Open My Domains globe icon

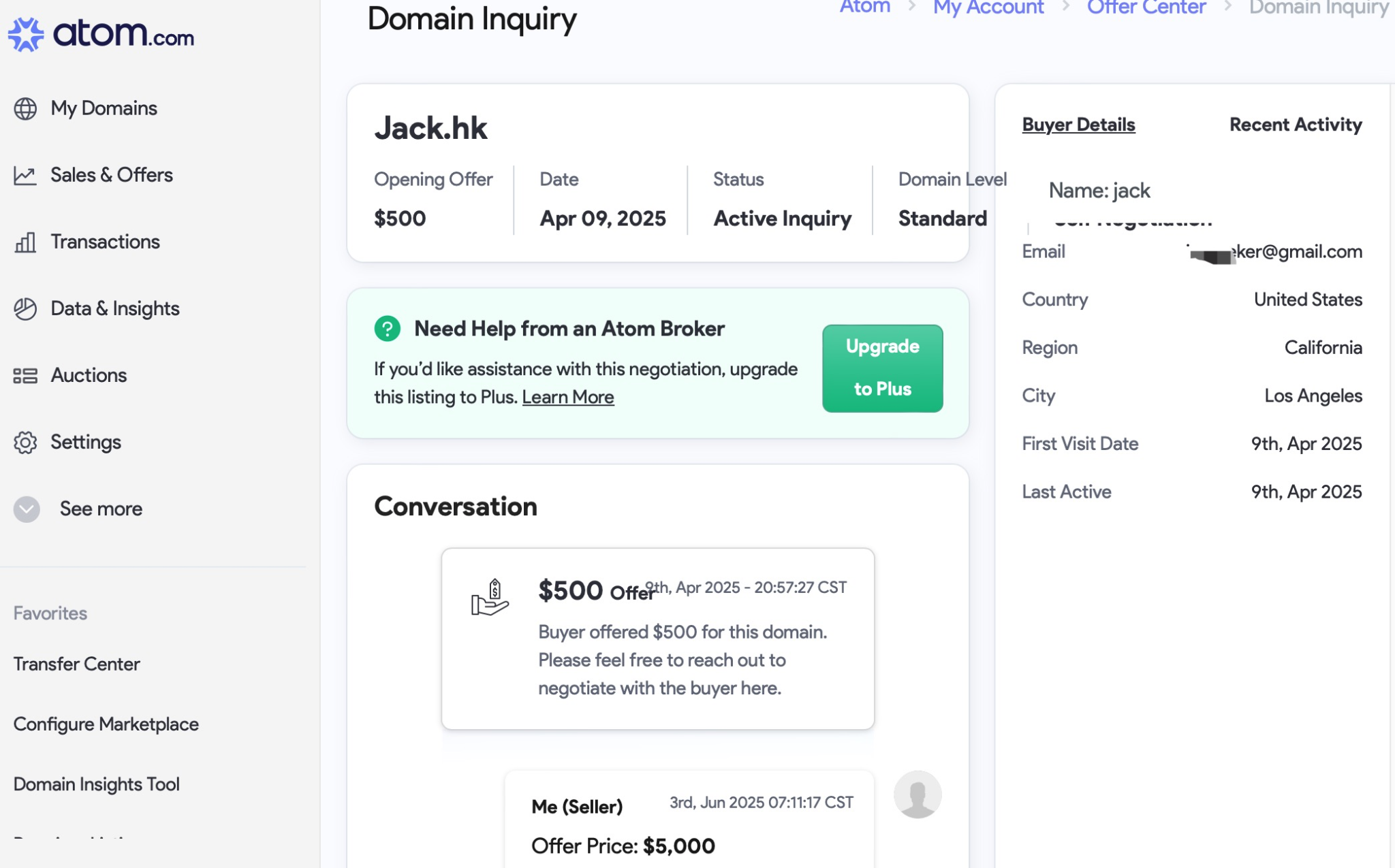point(25,108)
